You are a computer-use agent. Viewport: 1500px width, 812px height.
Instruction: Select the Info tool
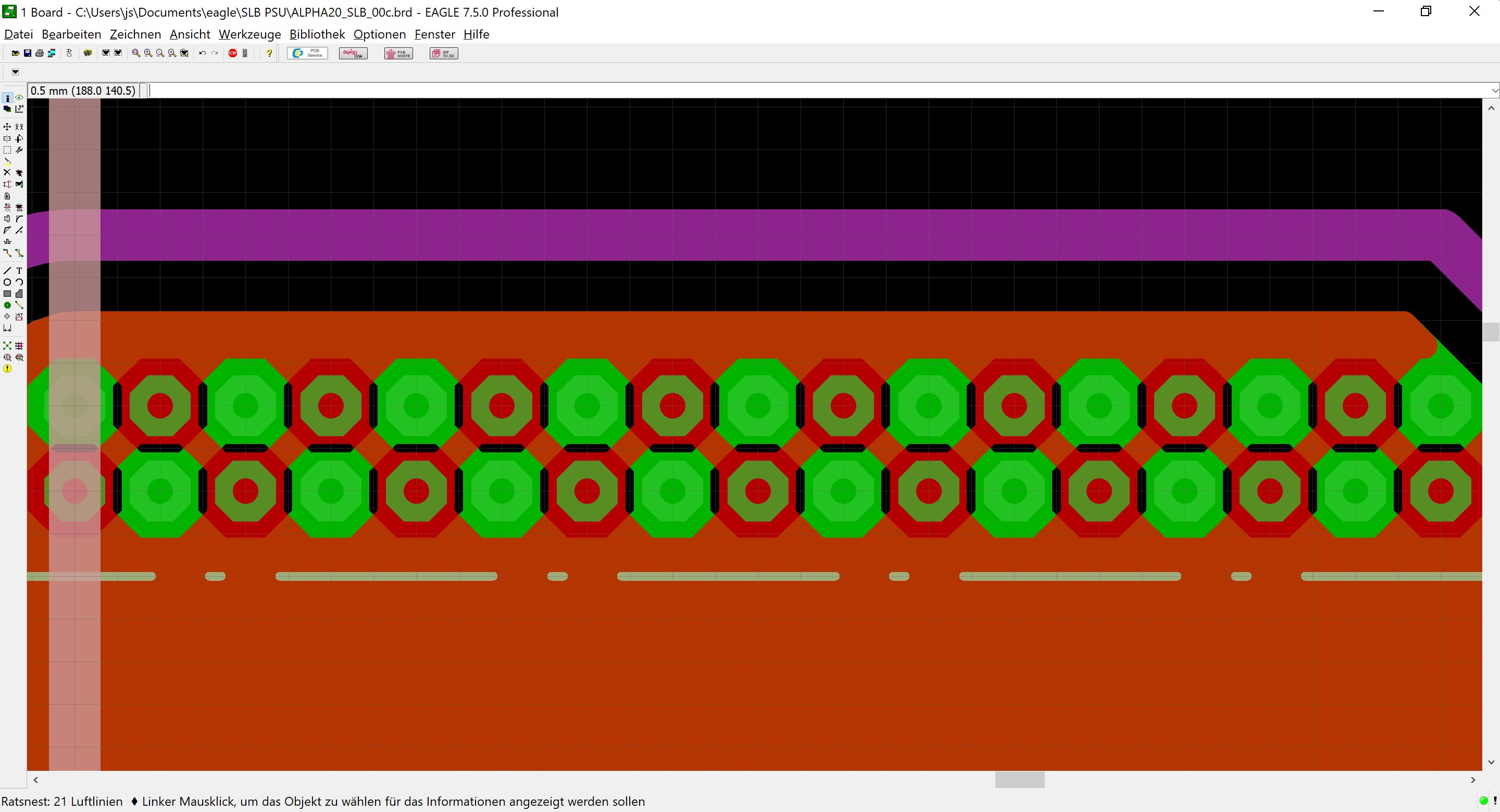(x=8, y=98)
